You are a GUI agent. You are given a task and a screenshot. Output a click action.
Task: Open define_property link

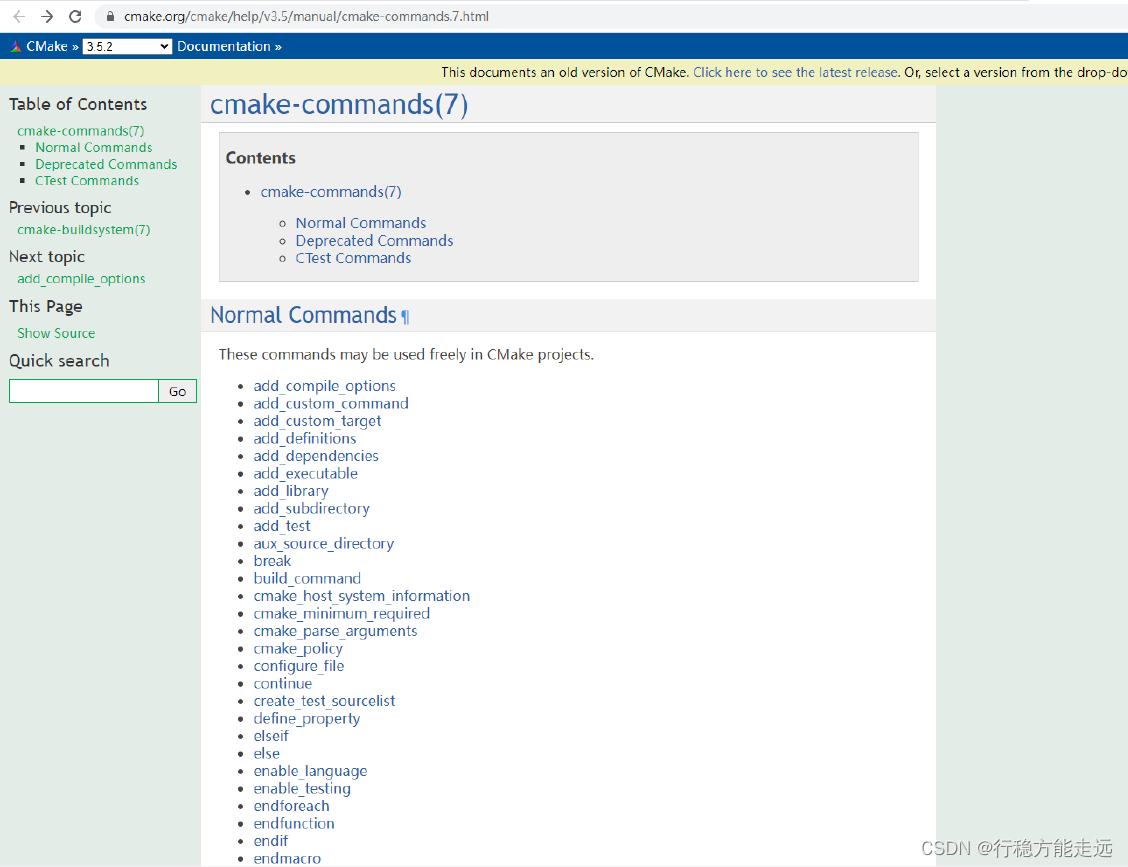pyautogui.click(x=306, y=719)
